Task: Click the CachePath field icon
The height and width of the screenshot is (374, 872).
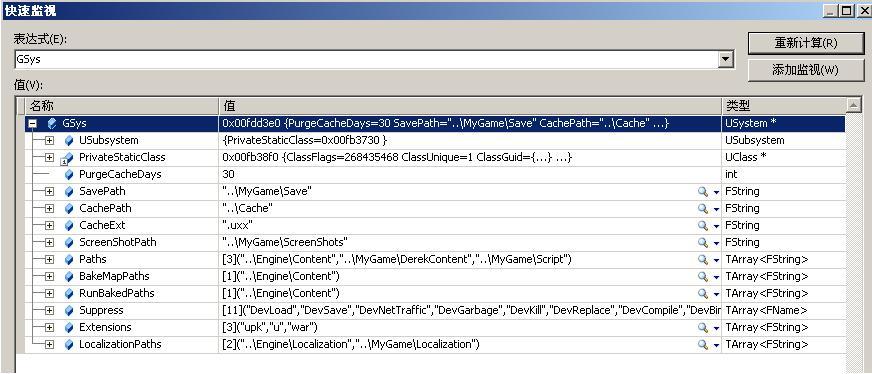Action: pos(69,209)
